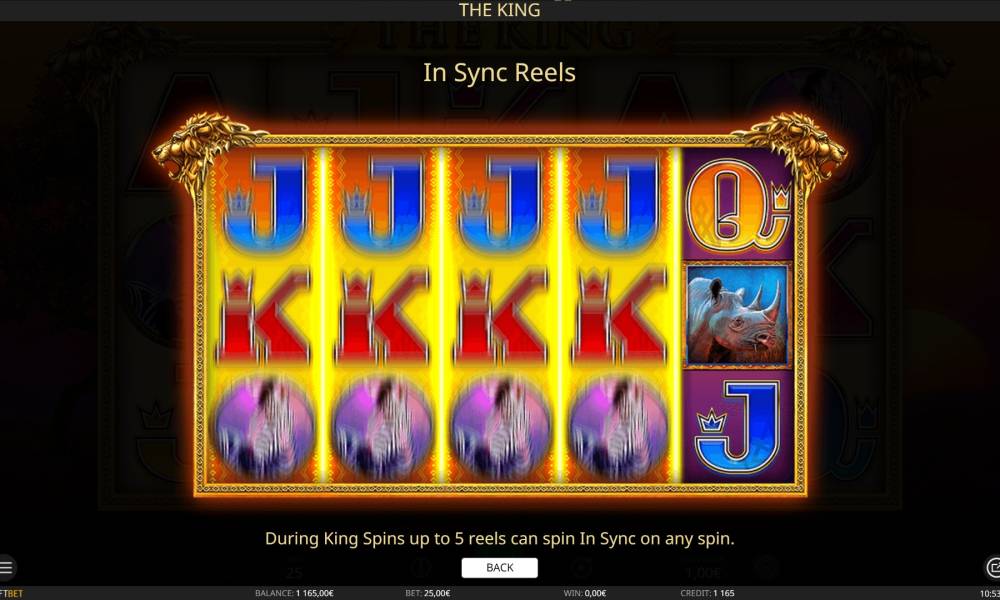This screenshot has width=1000, height=600.
Task: Click the BACK button
Action: [499, 567]
